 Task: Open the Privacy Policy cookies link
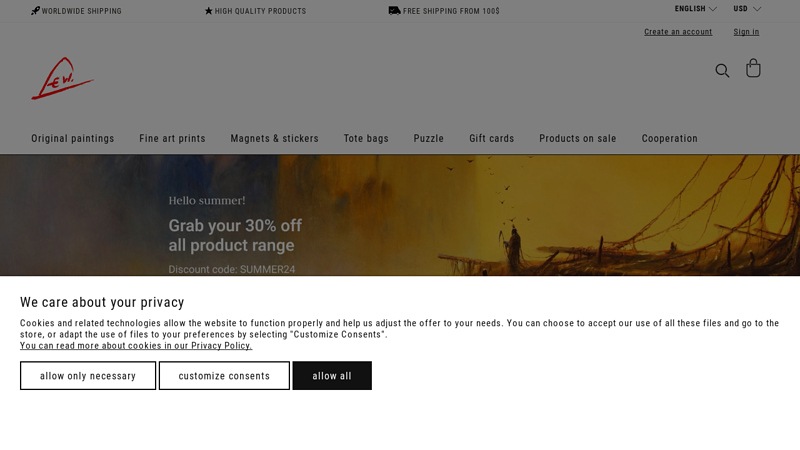pos(136,345)
